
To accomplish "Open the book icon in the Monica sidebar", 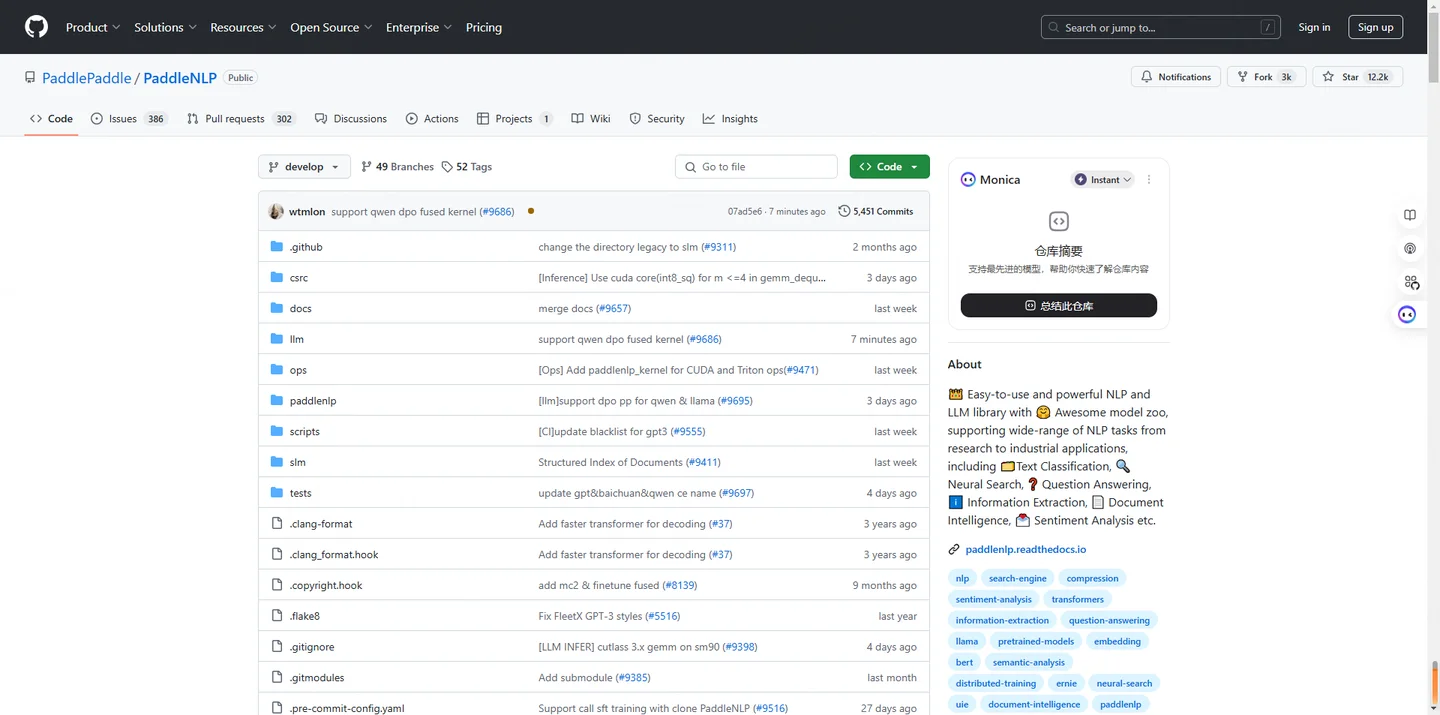I will point(1410,215).
